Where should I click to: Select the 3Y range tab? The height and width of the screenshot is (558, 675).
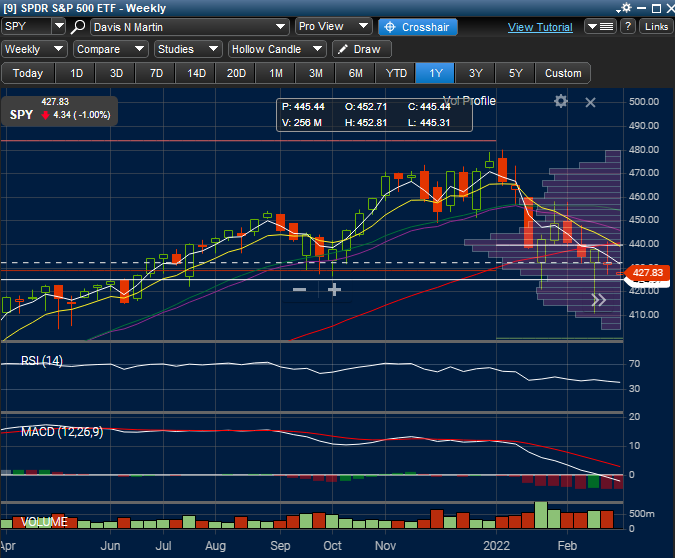(475, 73)
